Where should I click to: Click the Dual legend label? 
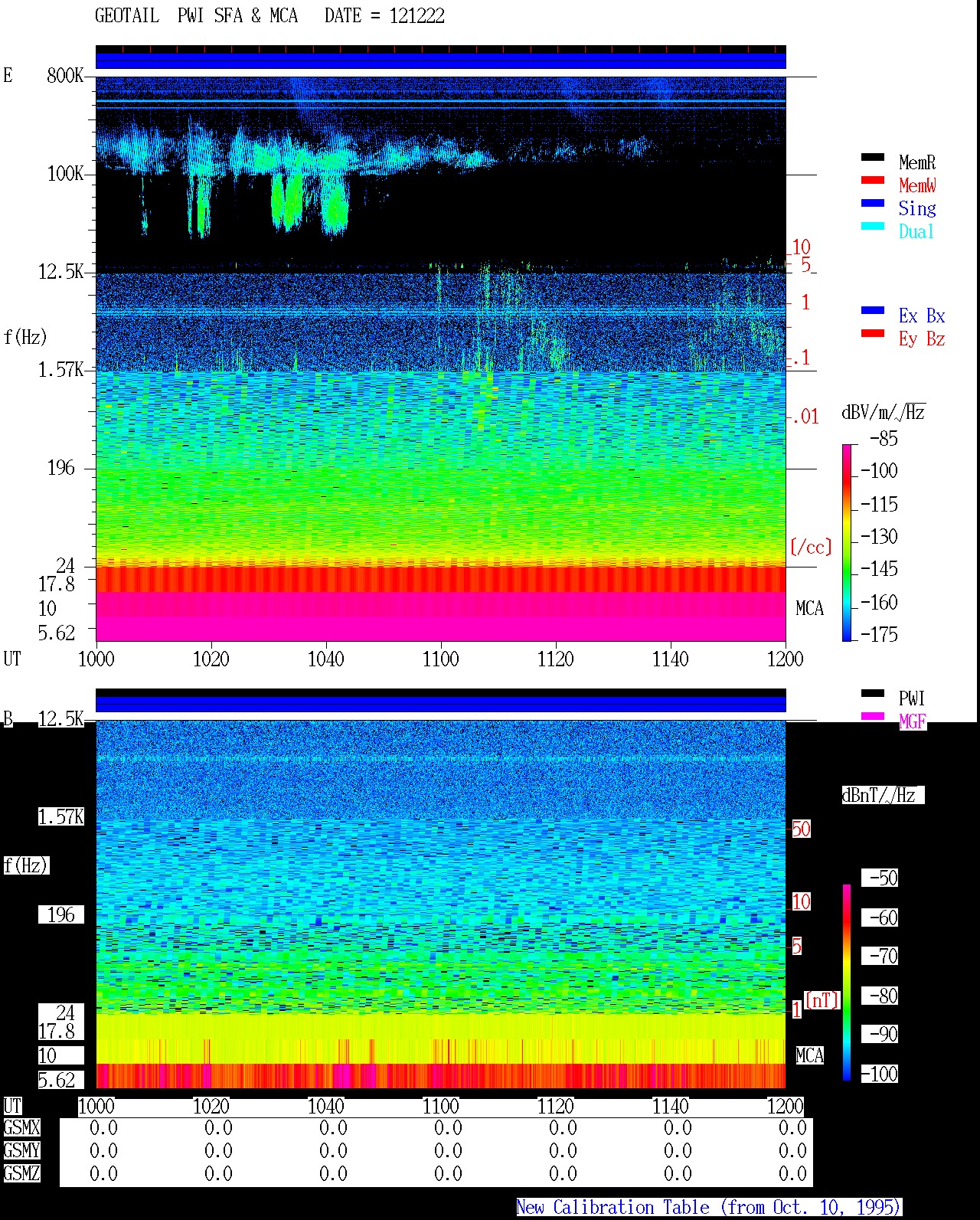(x=917, y=231)
